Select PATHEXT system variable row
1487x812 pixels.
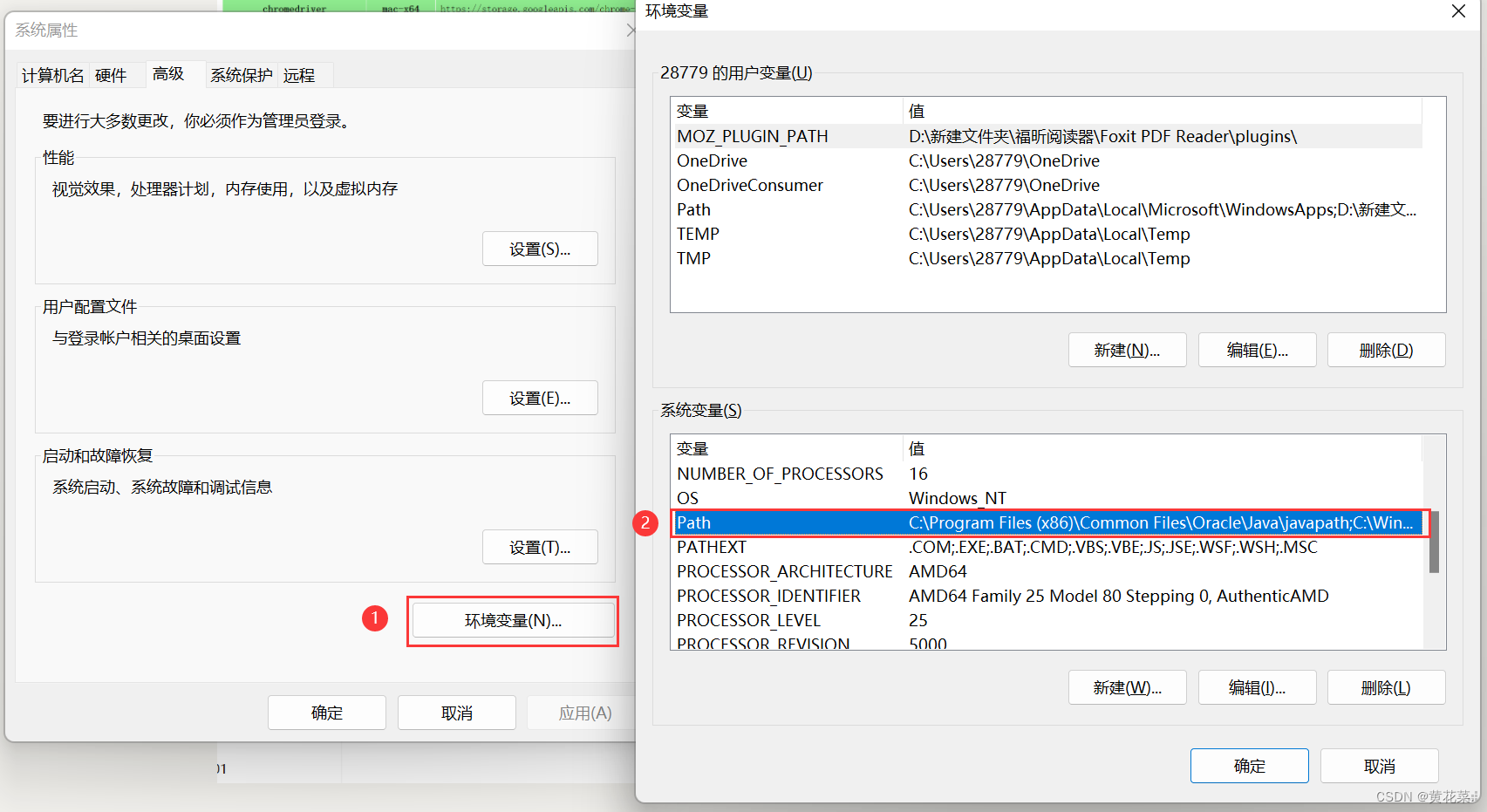[x=1047, y=547]
